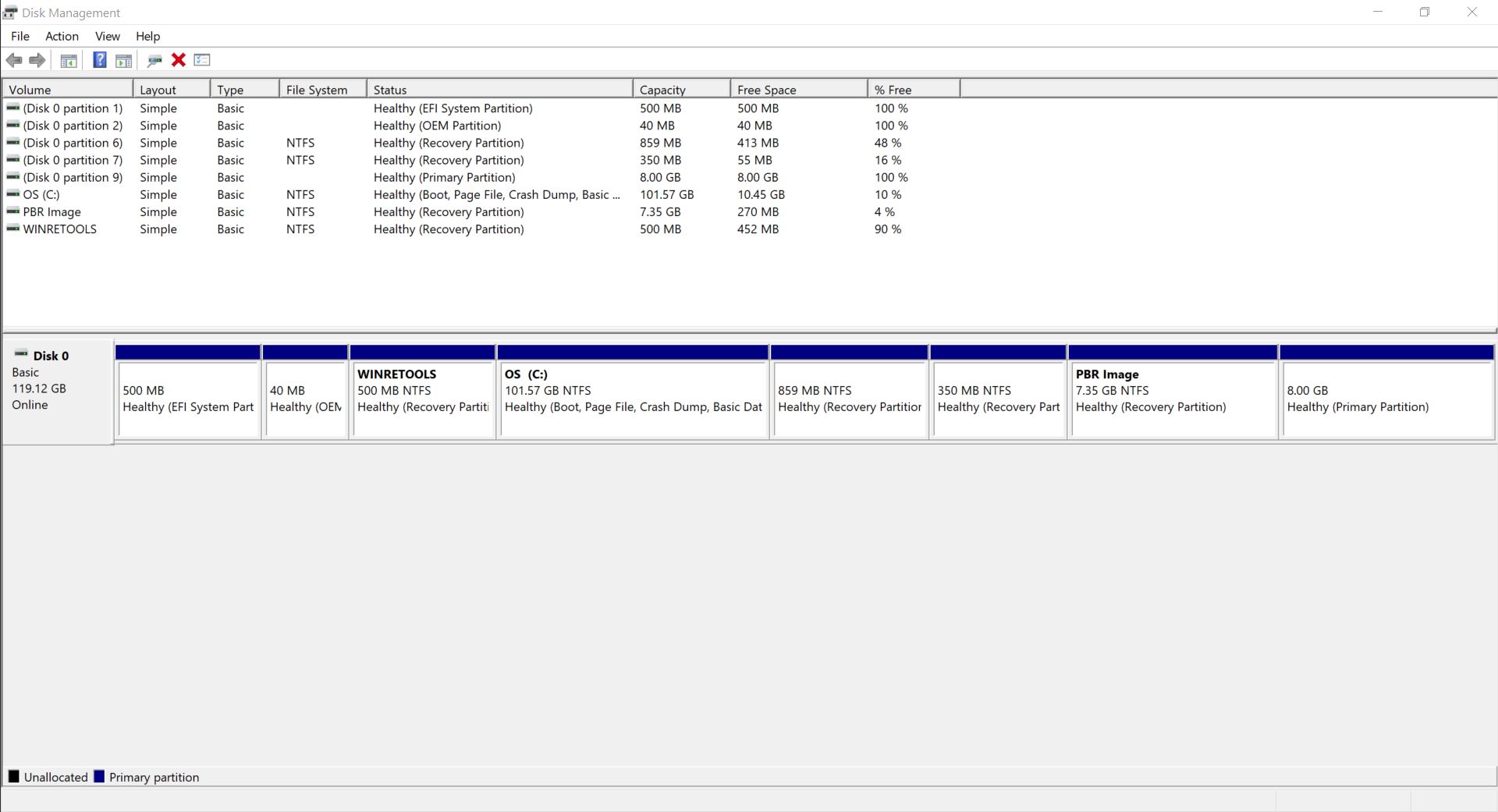Select the (Disk 0 partition 1) volume row
Viewport: 1498px width, 812px height.
pos(481,108)
